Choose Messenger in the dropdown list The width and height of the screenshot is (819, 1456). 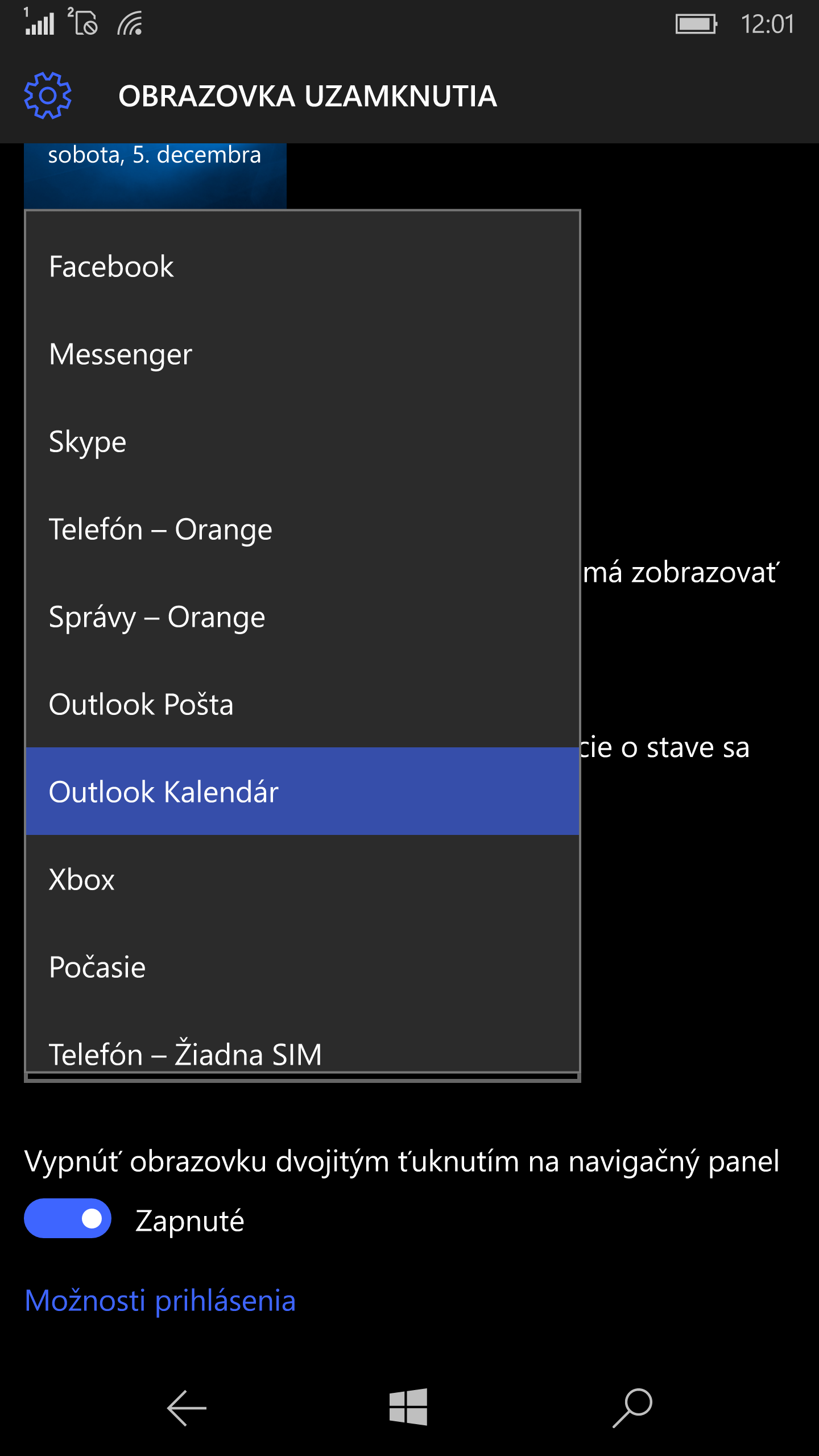click(x=303, y=354)
